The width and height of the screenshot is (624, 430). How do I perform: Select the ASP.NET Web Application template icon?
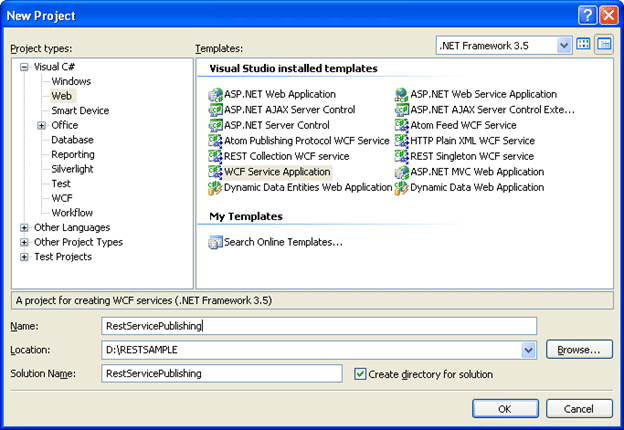point(215,95)
